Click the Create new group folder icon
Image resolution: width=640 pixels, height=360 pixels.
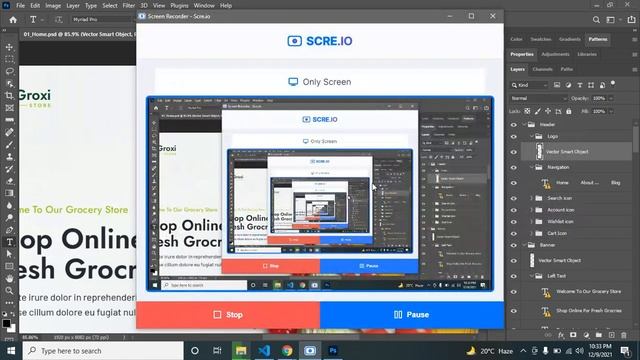tap(598, 335)
